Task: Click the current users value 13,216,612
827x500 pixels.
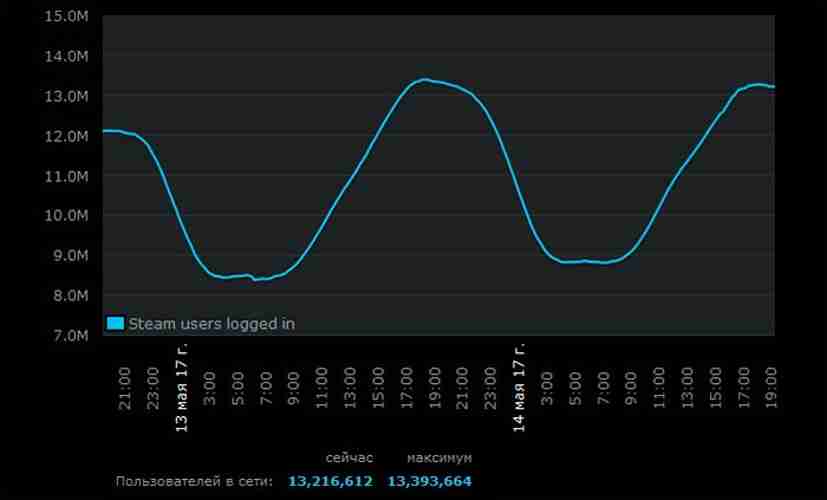Action: click(330, 482)
